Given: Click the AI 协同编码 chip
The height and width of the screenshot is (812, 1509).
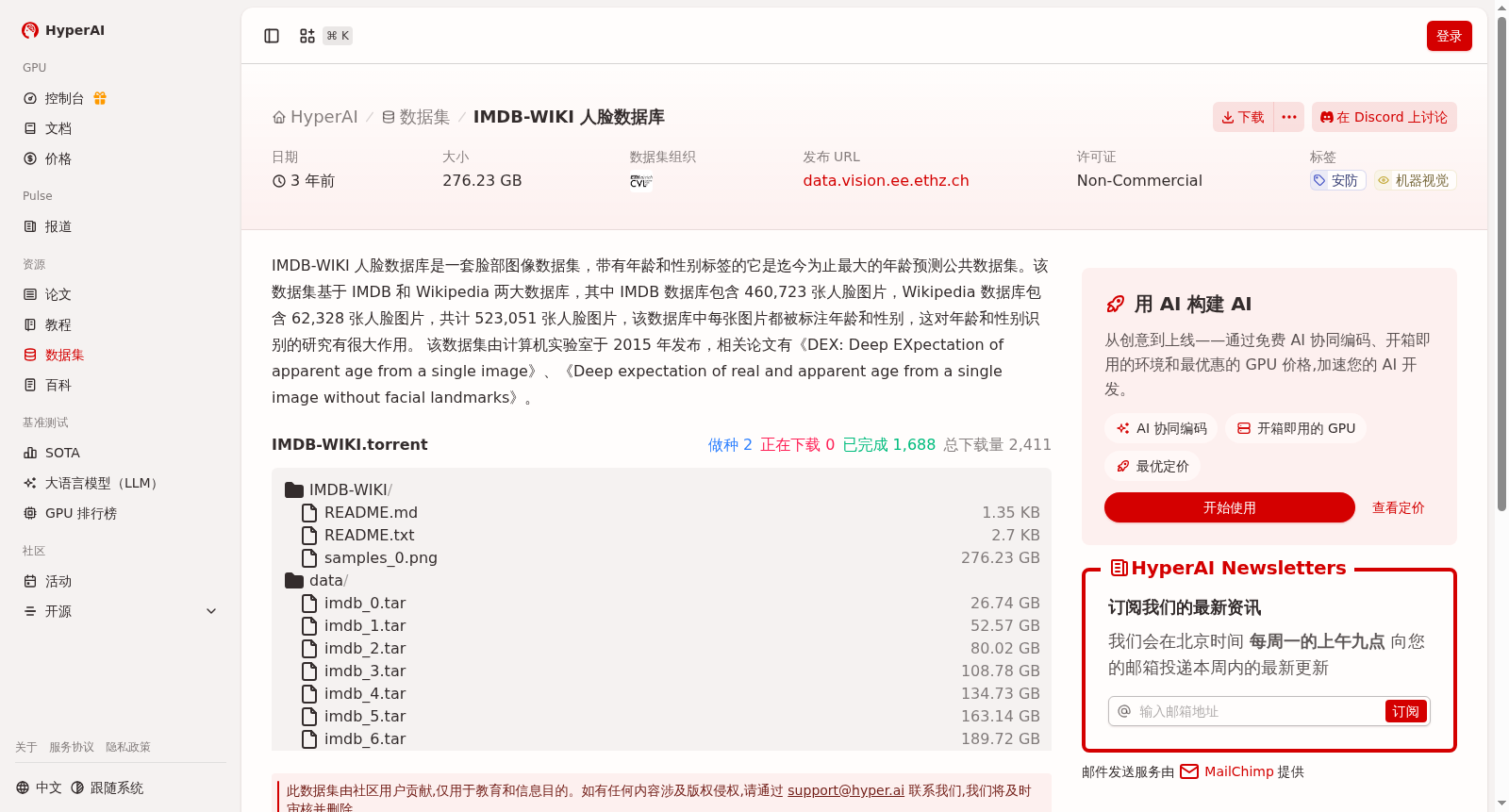Looking at the screenshot, I should click(1161, 428).
